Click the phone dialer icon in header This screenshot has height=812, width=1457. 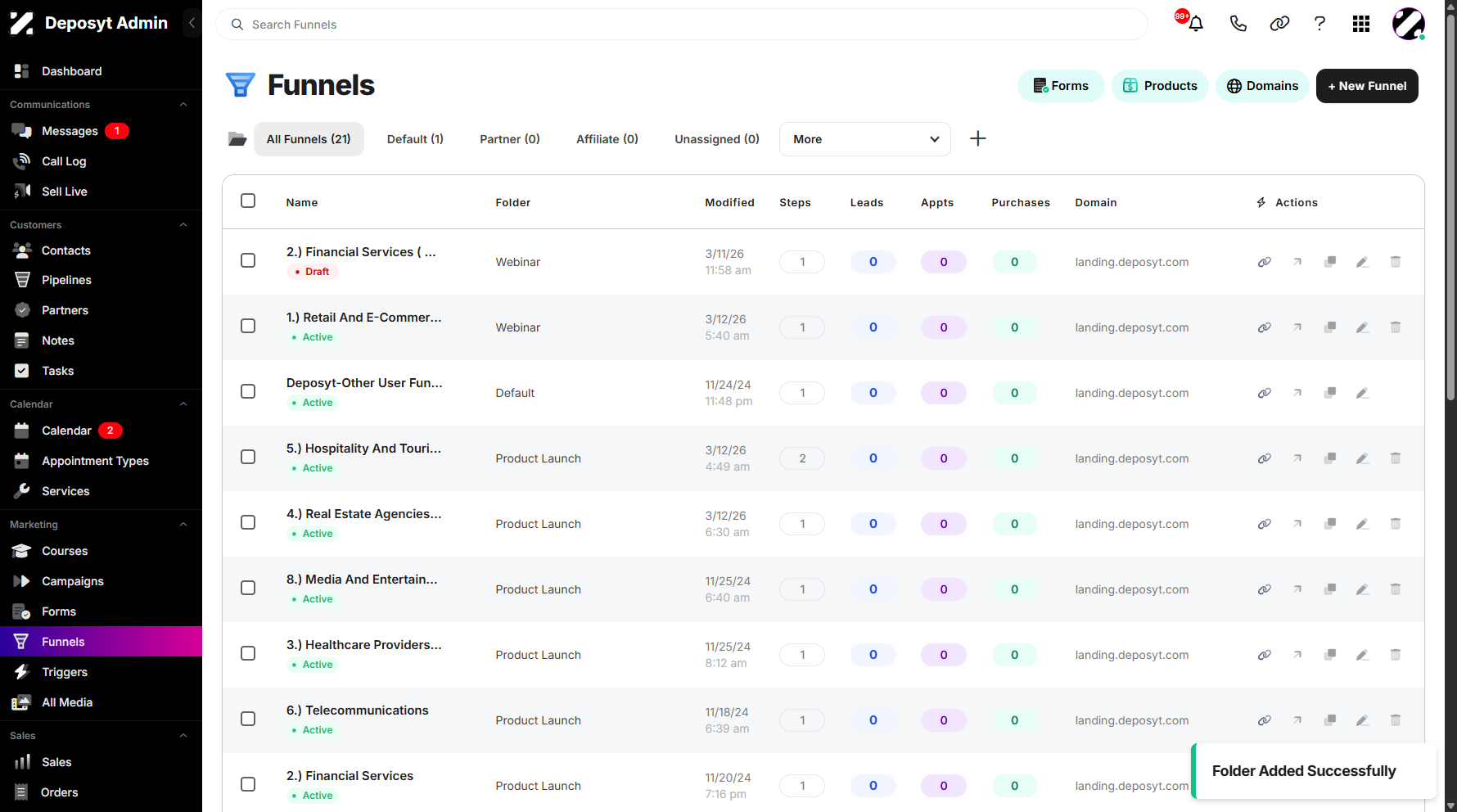click(1238, 24)
